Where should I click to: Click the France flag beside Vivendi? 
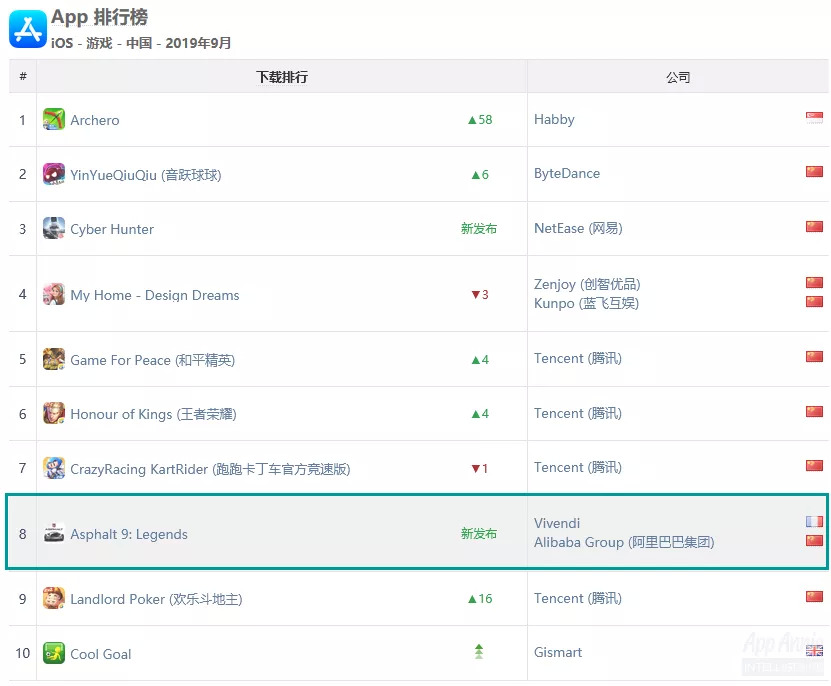814,522
